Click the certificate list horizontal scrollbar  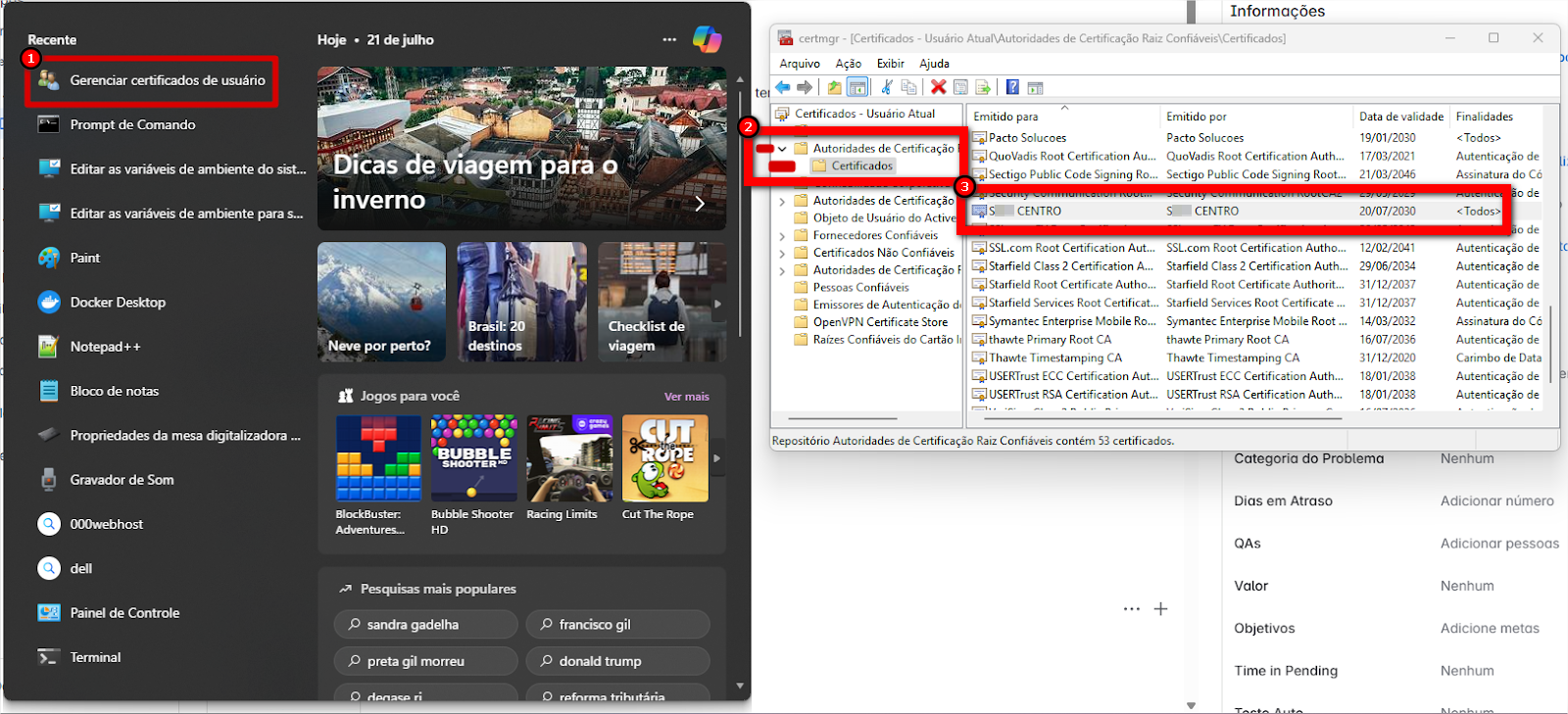coord(1156,418)
